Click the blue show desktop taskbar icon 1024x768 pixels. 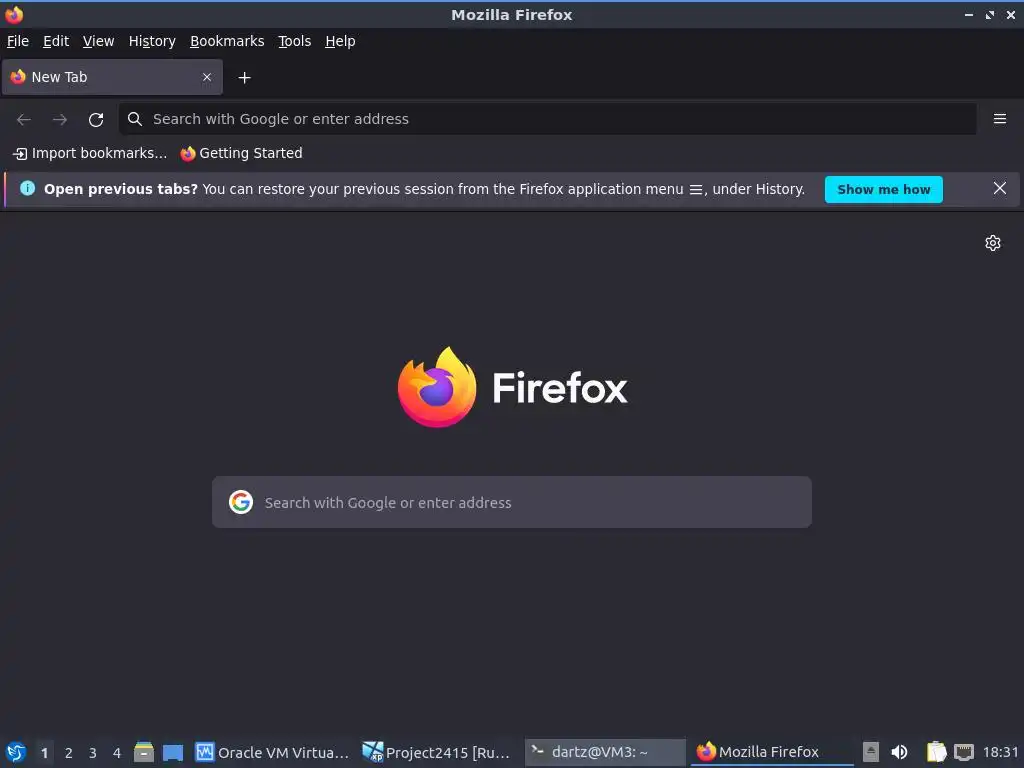(172, 753)
